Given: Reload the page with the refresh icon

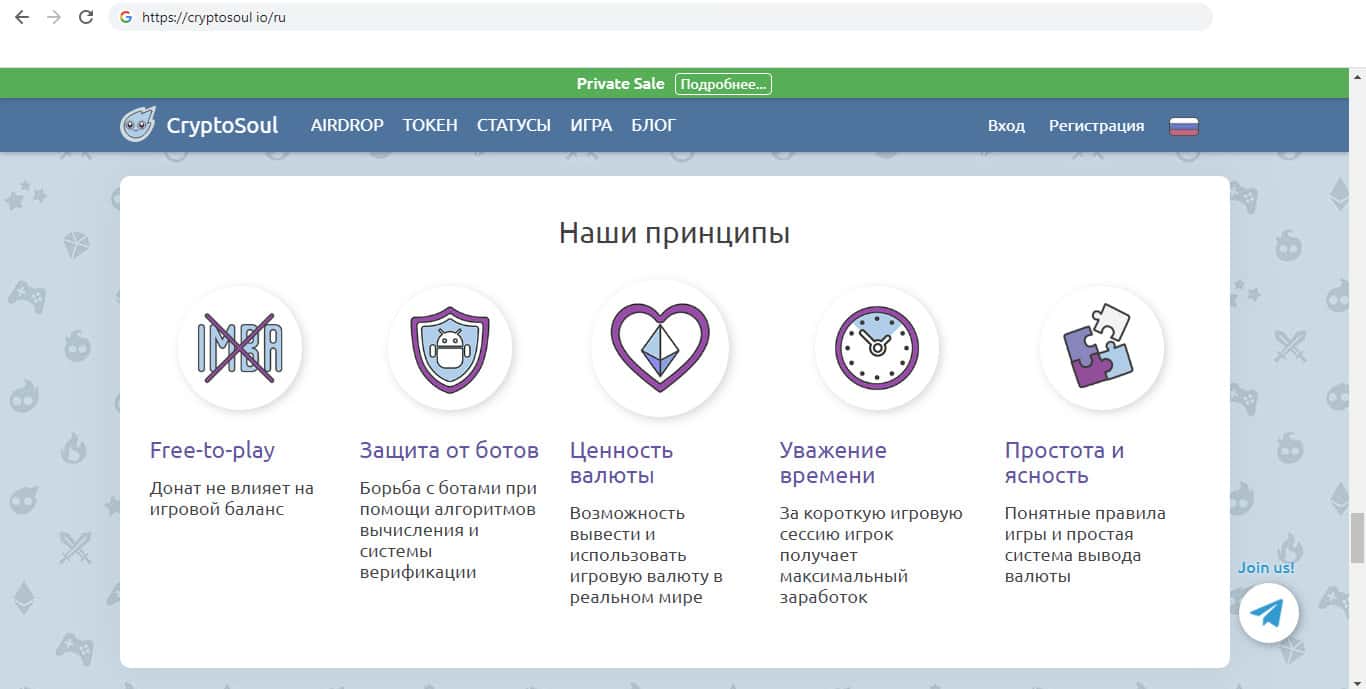Looking at the screenshot, I should [86, 17].
